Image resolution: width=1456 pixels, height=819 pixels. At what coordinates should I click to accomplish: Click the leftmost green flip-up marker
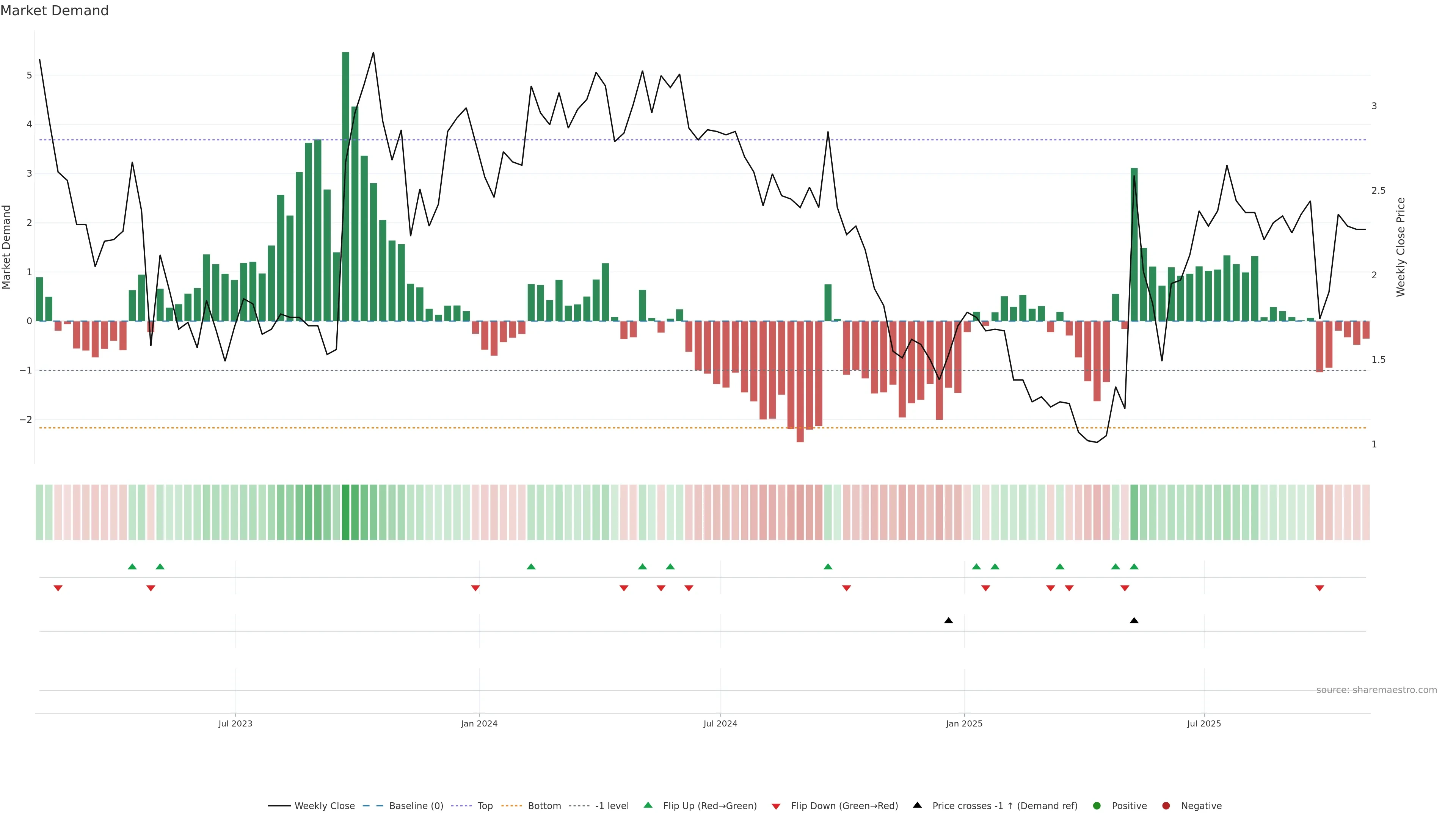click(x=132, y=566)
